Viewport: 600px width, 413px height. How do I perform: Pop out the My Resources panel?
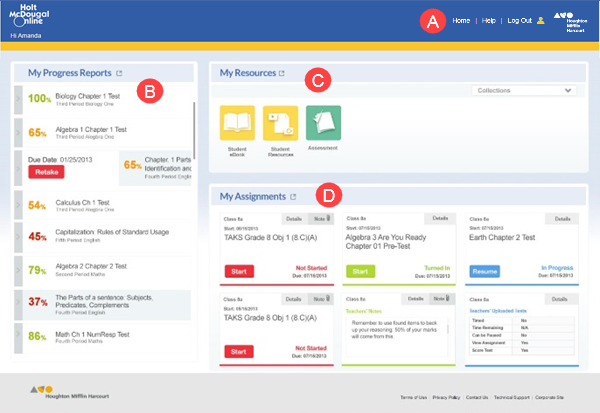(282, 73)
